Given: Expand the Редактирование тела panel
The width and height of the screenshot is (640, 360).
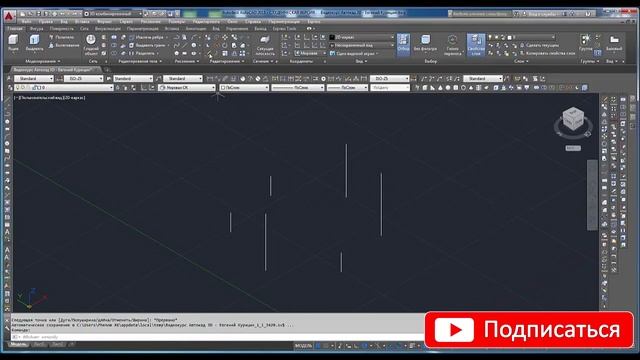Looking at the screenshot, I should point(140,61).
